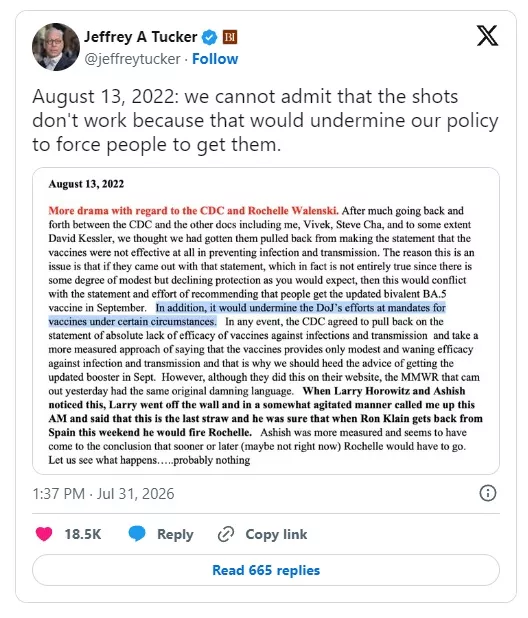Click Copy link label
Viewport: 528px width, 618px height.
pos(276,534)
